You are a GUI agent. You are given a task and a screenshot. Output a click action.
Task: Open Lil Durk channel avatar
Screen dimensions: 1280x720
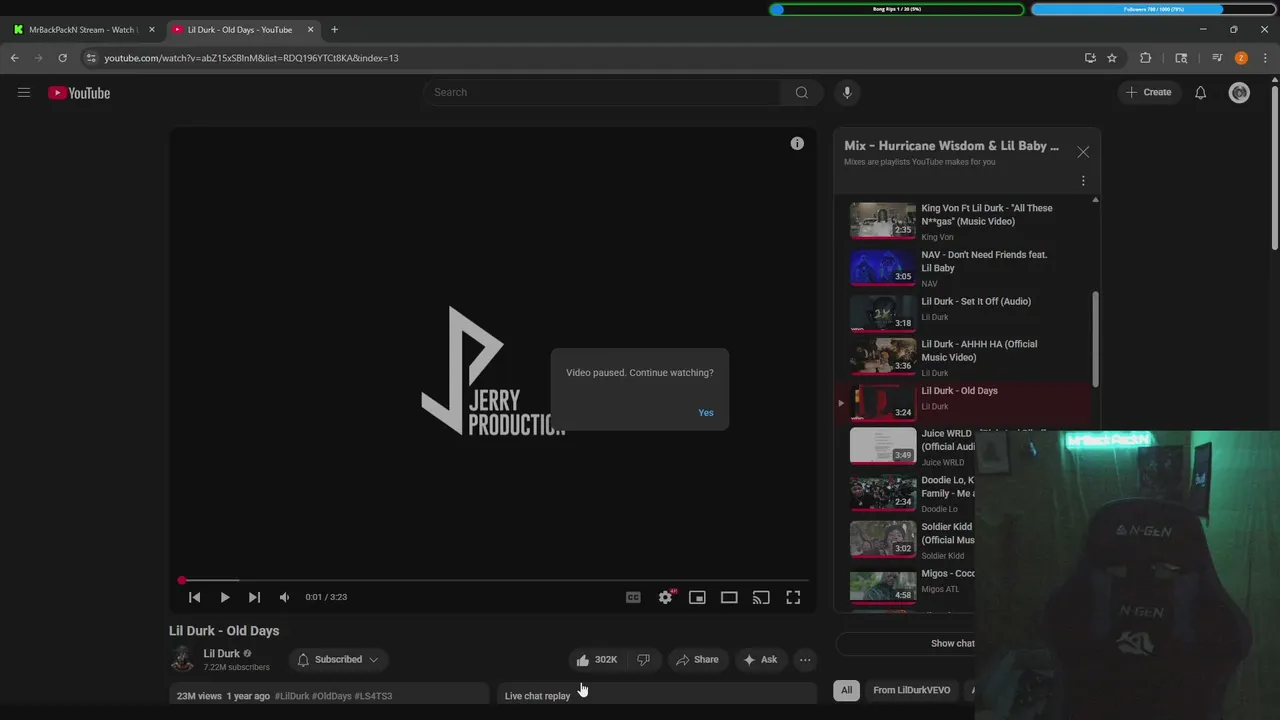point(182,659)
